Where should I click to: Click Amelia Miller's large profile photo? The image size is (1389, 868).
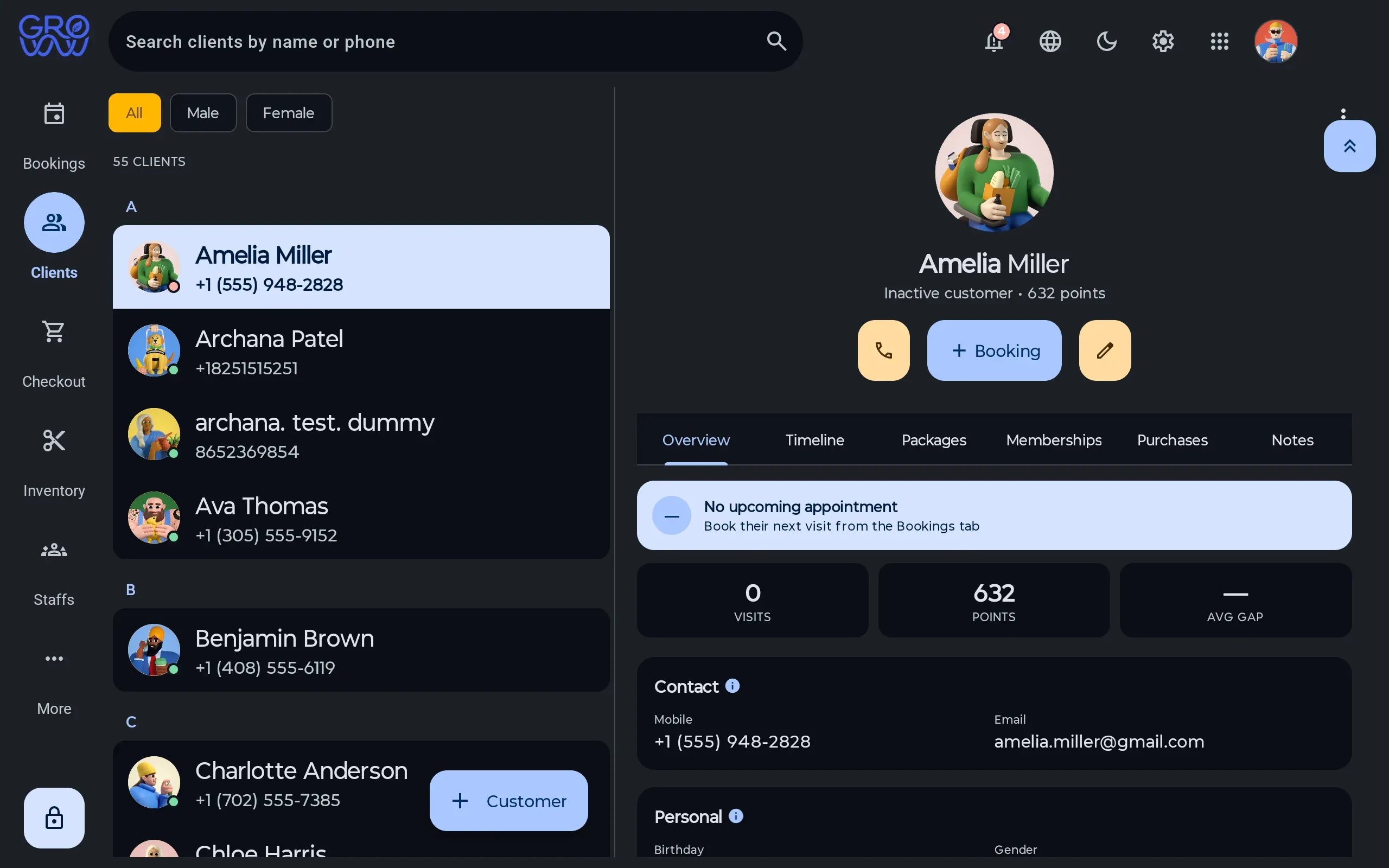point(994,172)
